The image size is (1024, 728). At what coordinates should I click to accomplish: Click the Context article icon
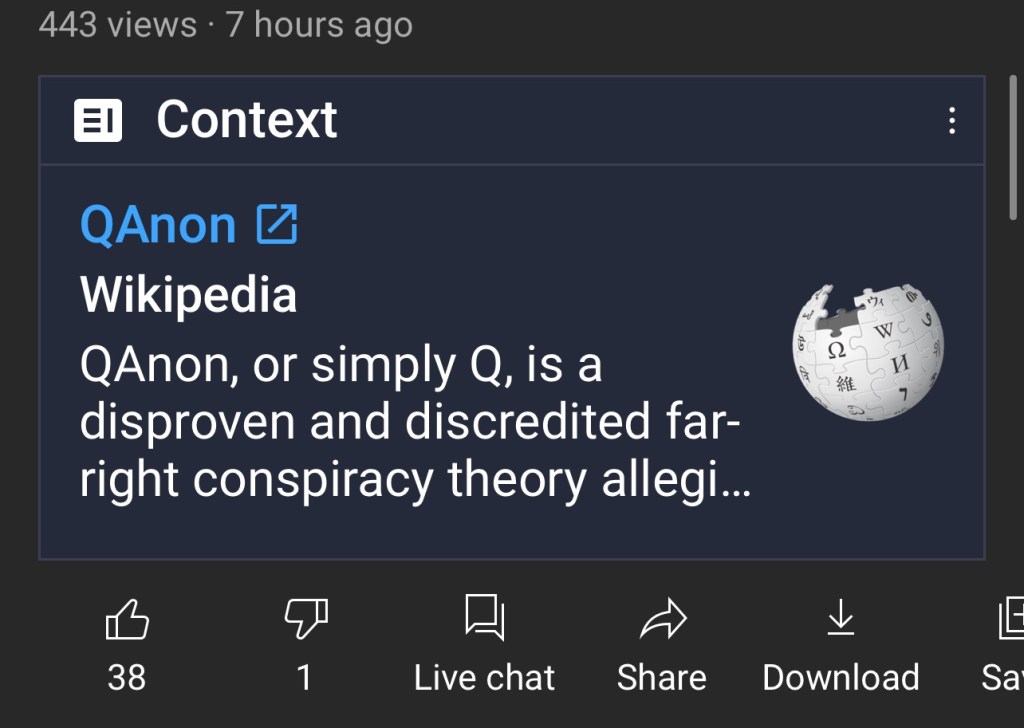point(98,121)
